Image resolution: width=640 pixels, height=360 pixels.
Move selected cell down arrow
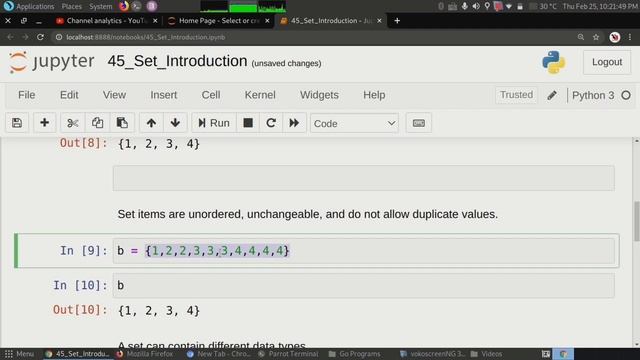(x=175, y=123)
